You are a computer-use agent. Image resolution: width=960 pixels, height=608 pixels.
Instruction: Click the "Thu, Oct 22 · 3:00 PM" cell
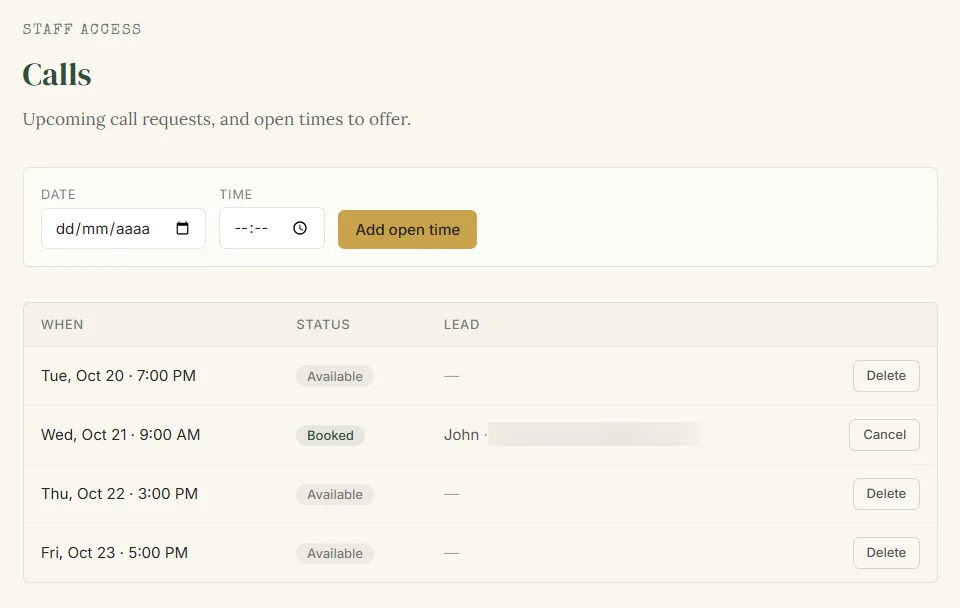point(119,494)
